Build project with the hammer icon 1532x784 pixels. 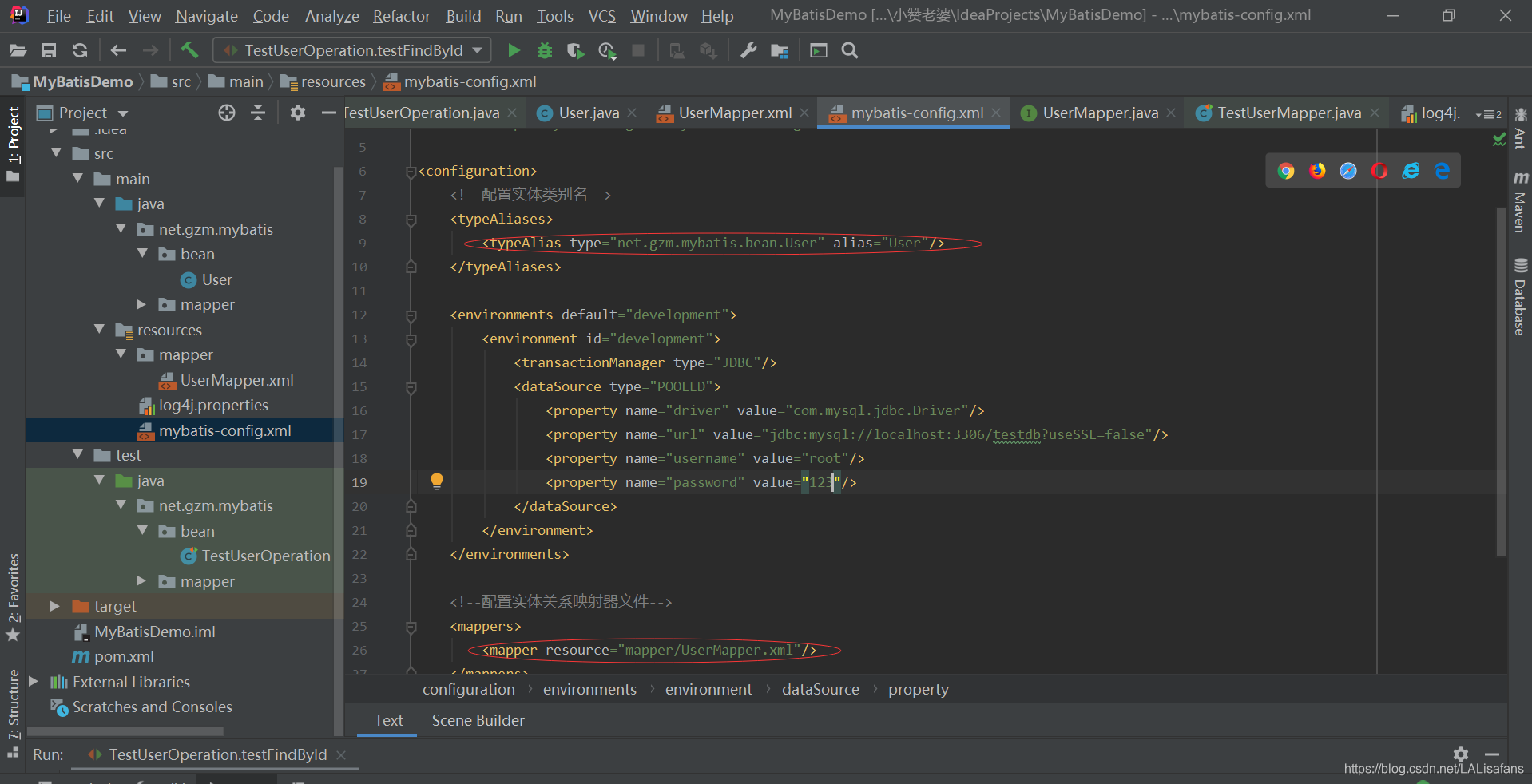[x=189, y=51]
